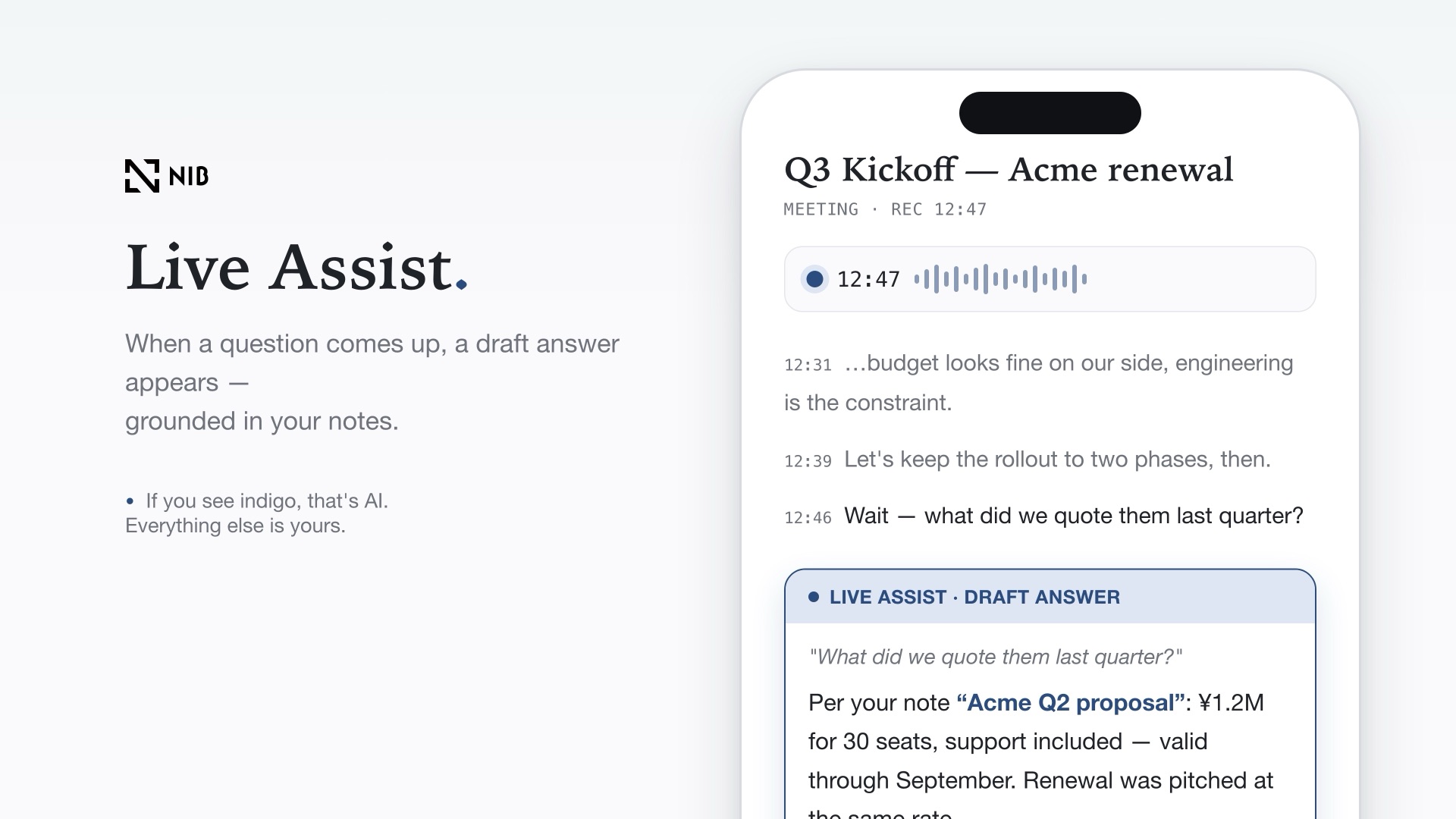Image resolution: width=1456 pixels, height=819 pixels.
Task: Open the "Acme Q2 proposal" note link
Action: point(1071,702)
